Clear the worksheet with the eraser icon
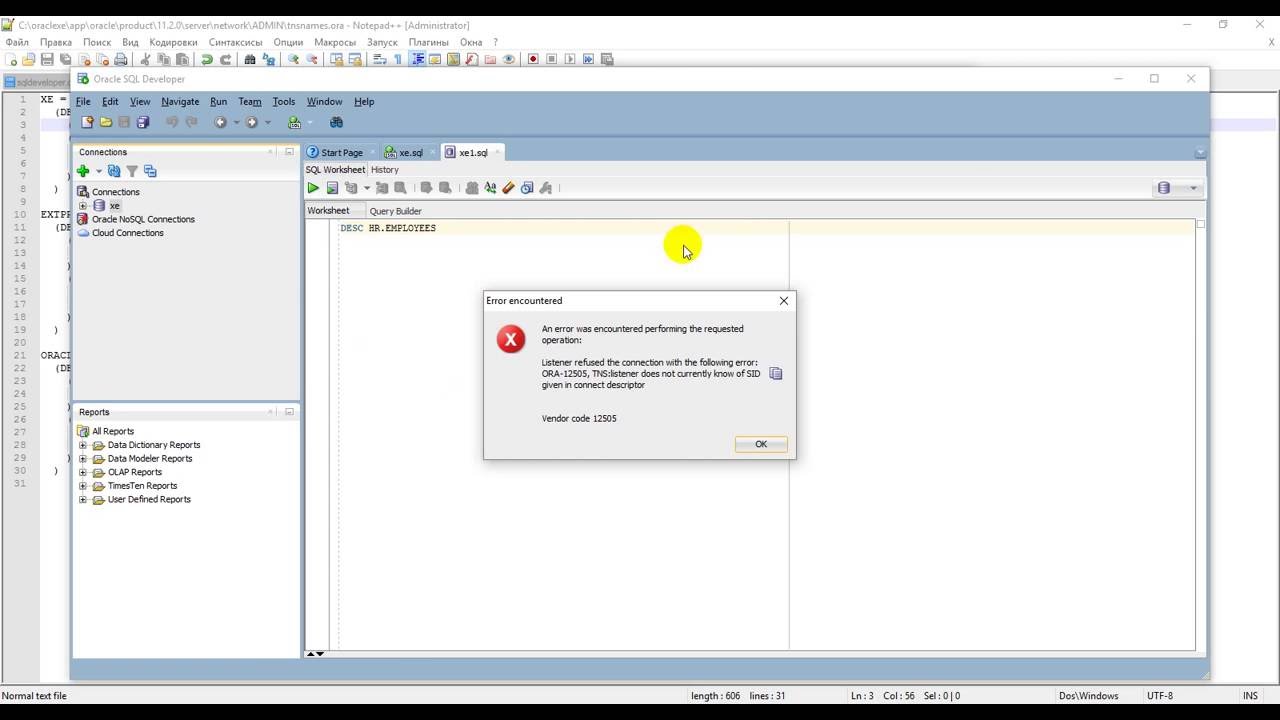Viewport: 1280px width, 720px height. 508,188
